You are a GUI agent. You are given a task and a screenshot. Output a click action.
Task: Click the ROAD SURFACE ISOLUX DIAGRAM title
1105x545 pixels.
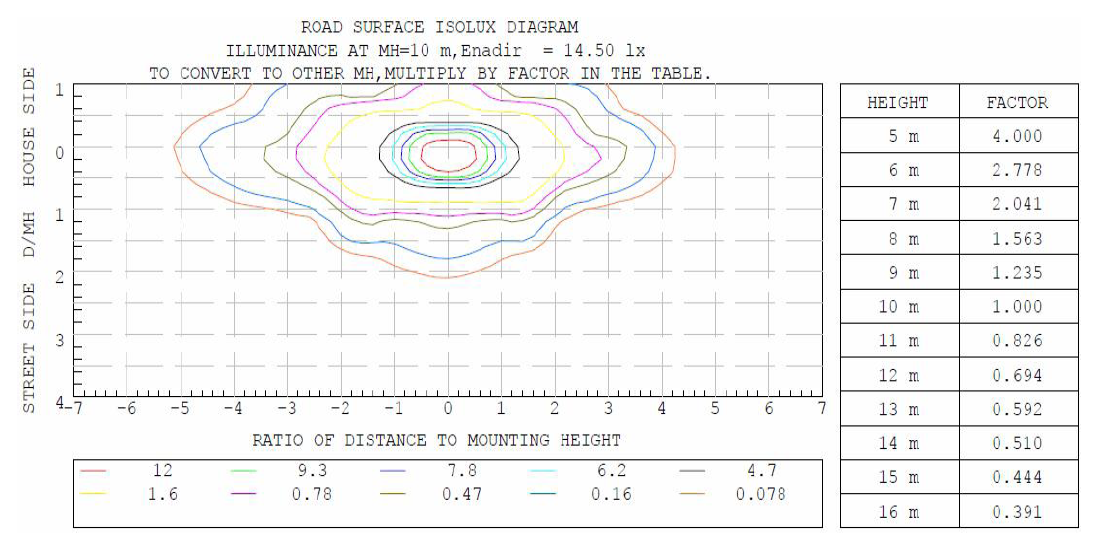[x=439, y=27]
